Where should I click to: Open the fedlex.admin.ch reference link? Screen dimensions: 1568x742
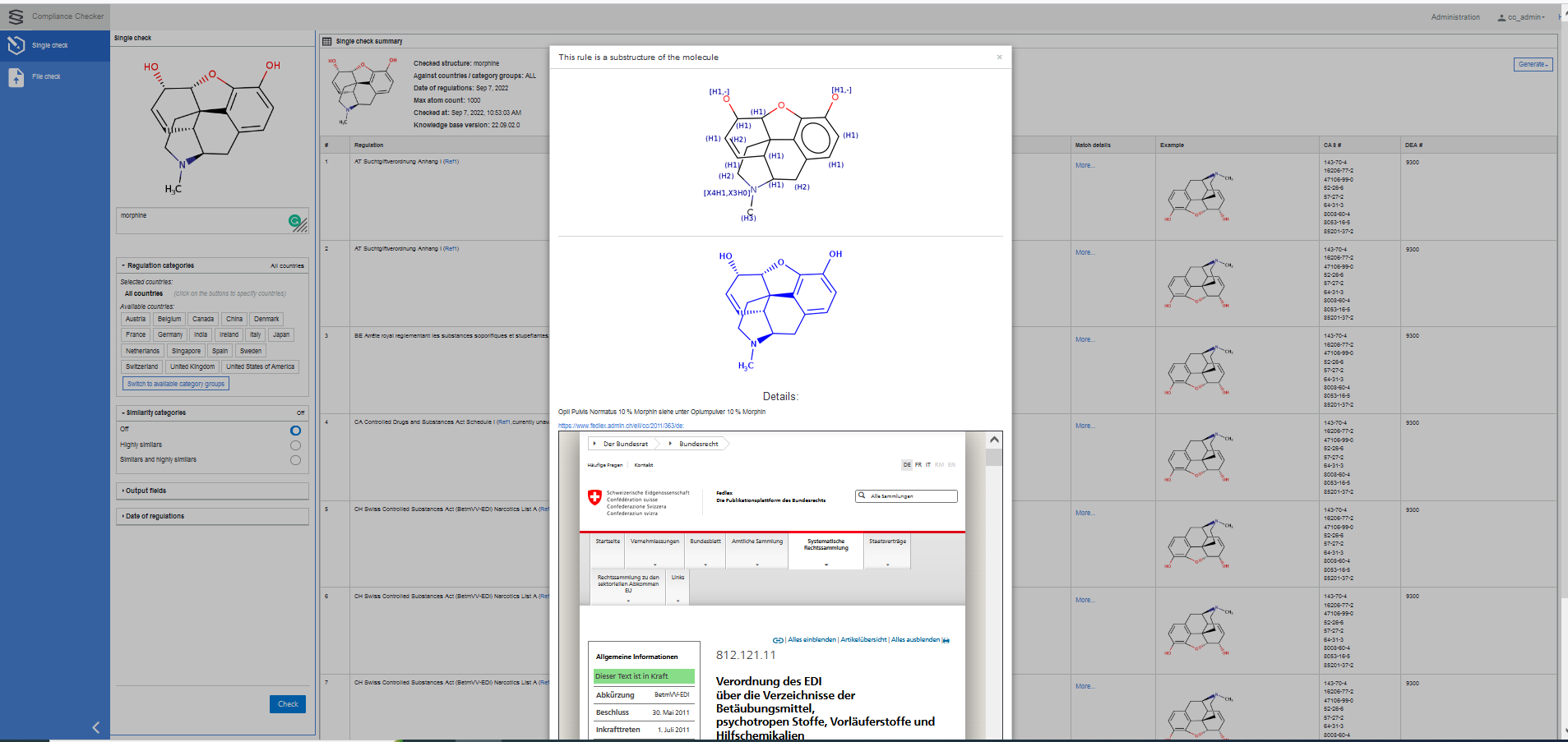point(621,426)
